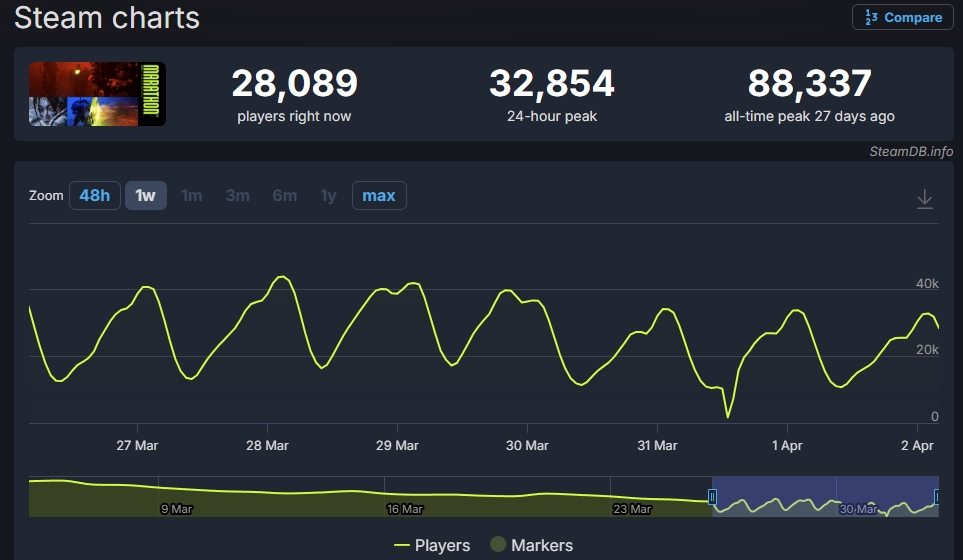Click the sharp dip point near 0 on chart
Viewport: 963px width, 560px height.
[x=728, y=417]
